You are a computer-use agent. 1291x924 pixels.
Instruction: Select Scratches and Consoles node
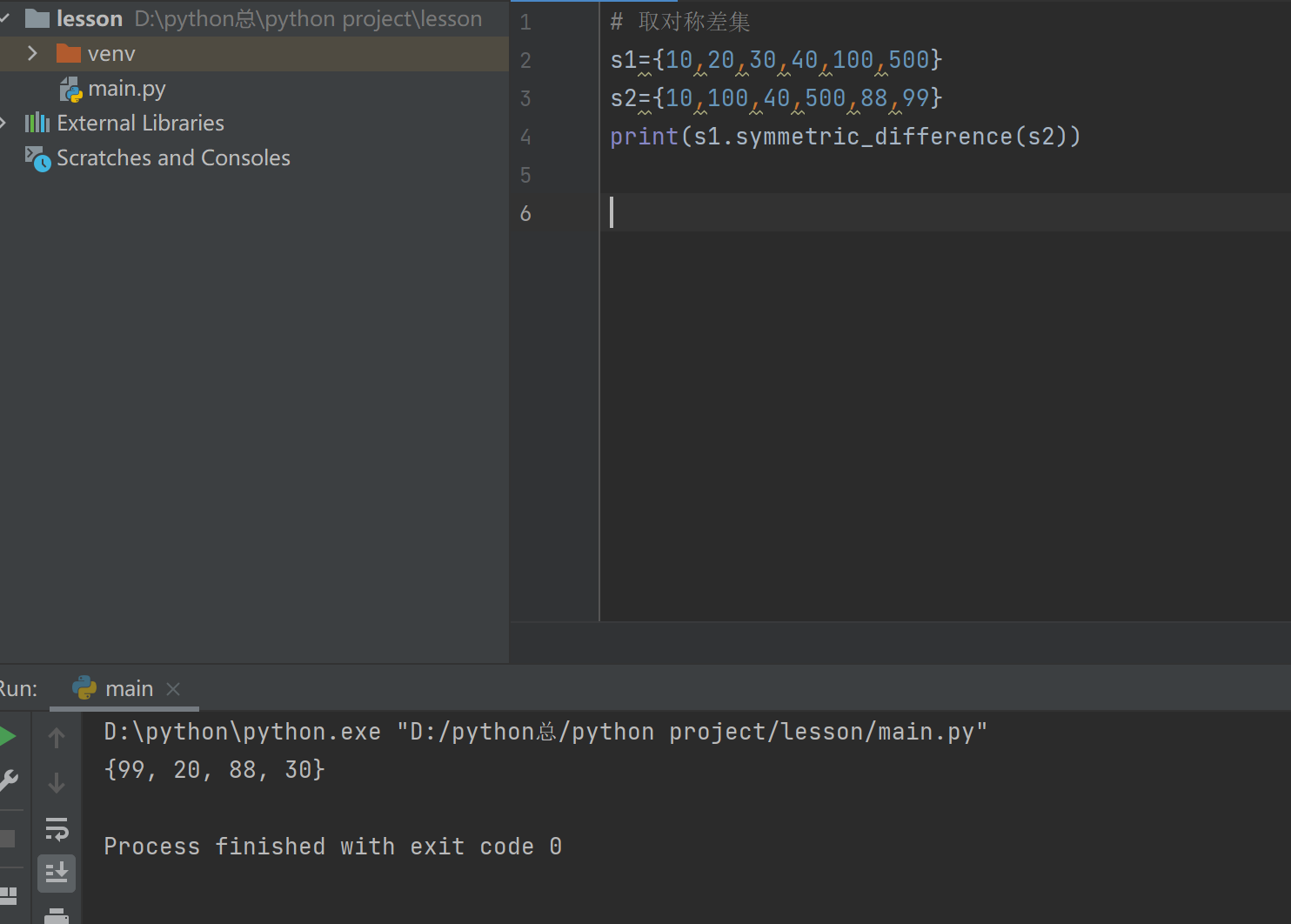173,158
